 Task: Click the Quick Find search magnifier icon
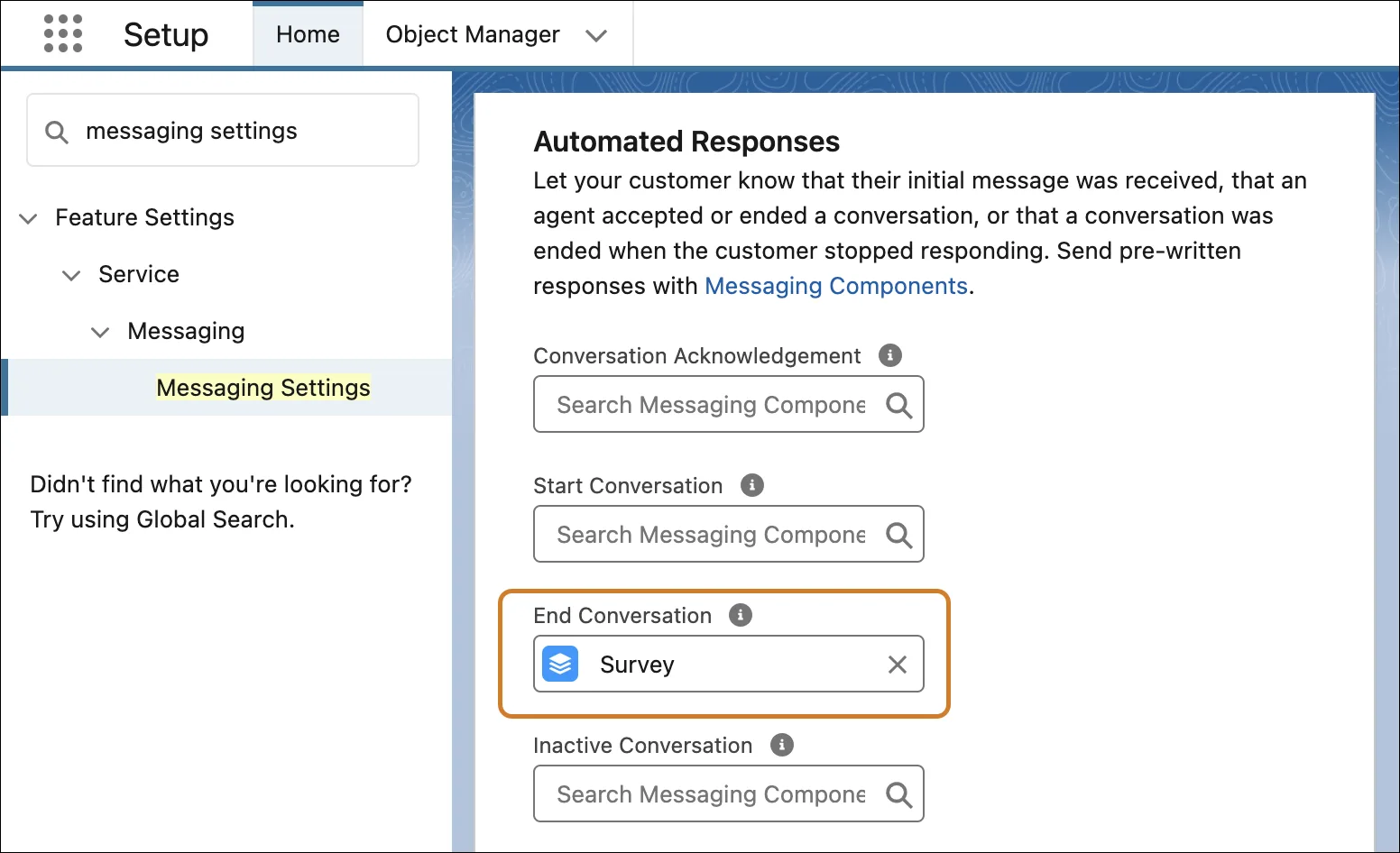(x=57, y=132)
